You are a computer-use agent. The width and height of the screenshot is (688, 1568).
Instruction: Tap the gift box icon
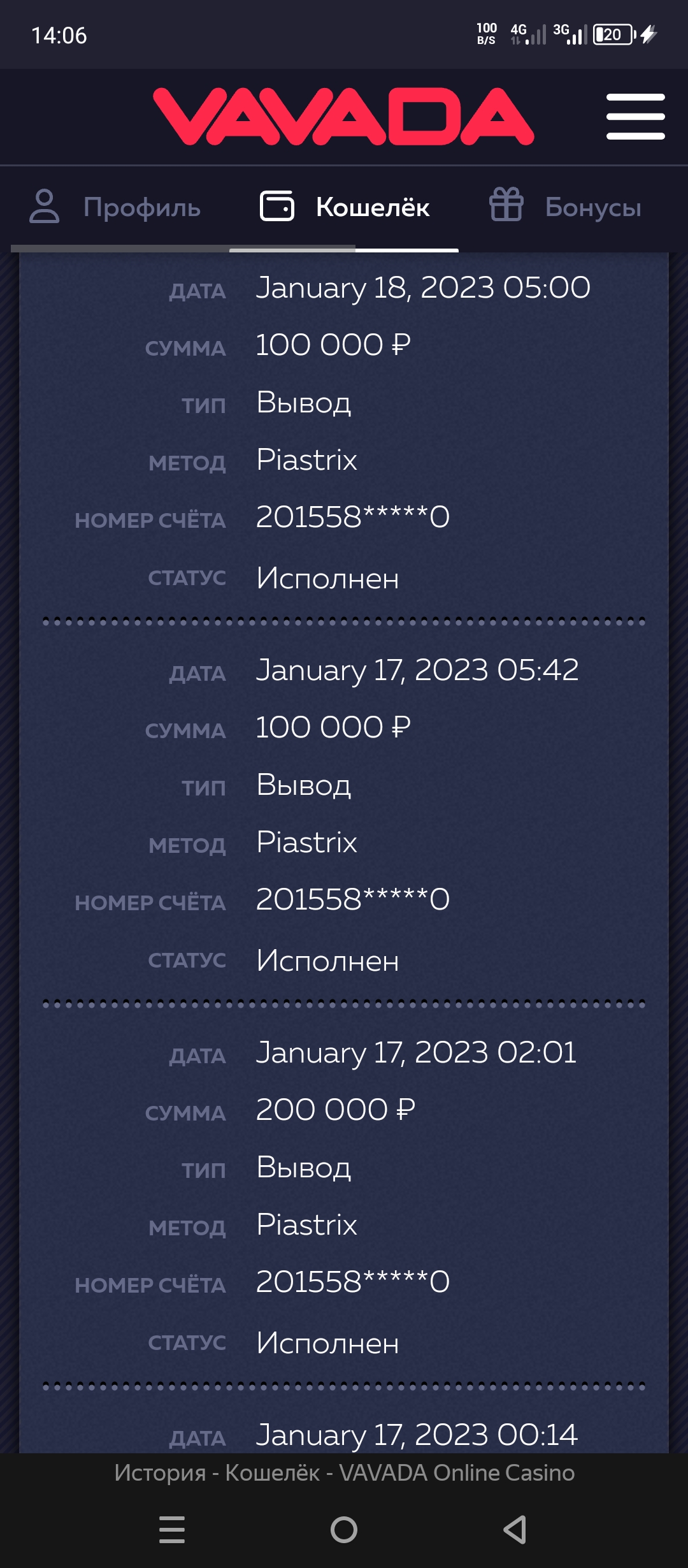point(506,205)
